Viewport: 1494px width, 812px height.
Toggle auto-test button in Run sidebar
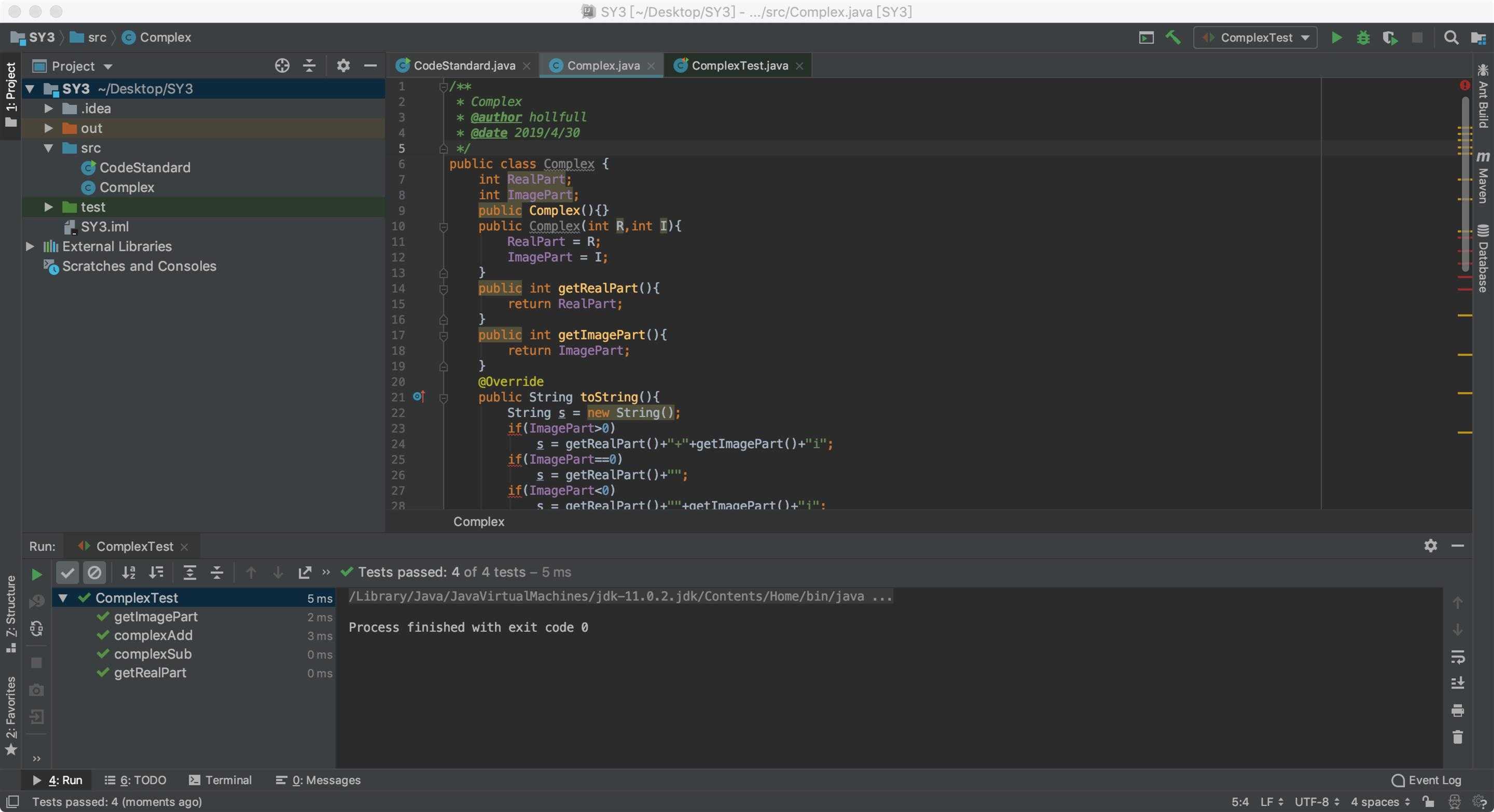[x=36, y=628]
